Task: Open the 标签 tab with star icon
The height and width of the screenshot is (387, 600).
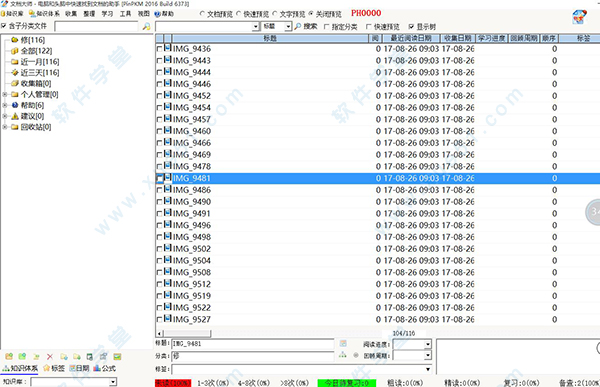Action: tap(54, 368)
